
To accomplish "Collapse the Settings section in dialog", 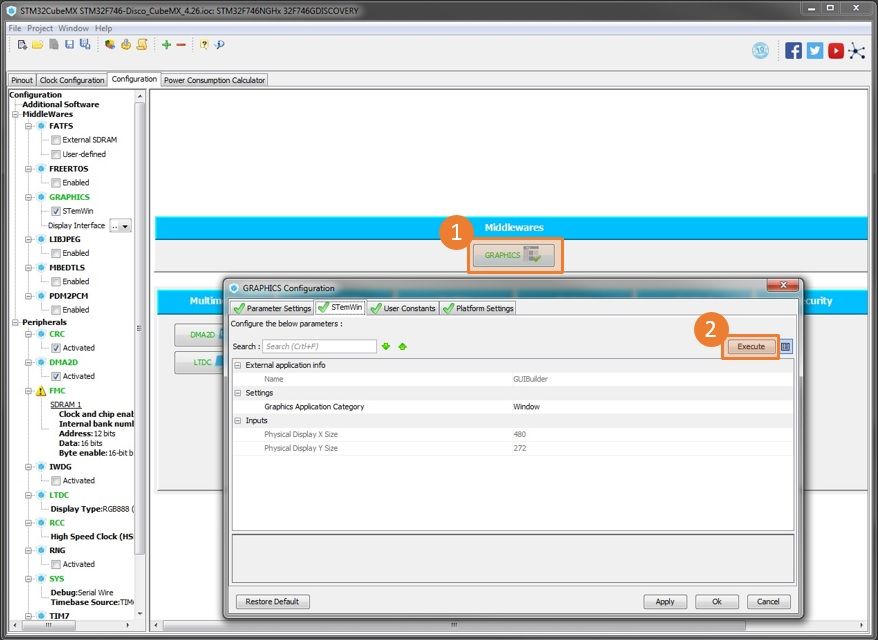I will [238, 393].
